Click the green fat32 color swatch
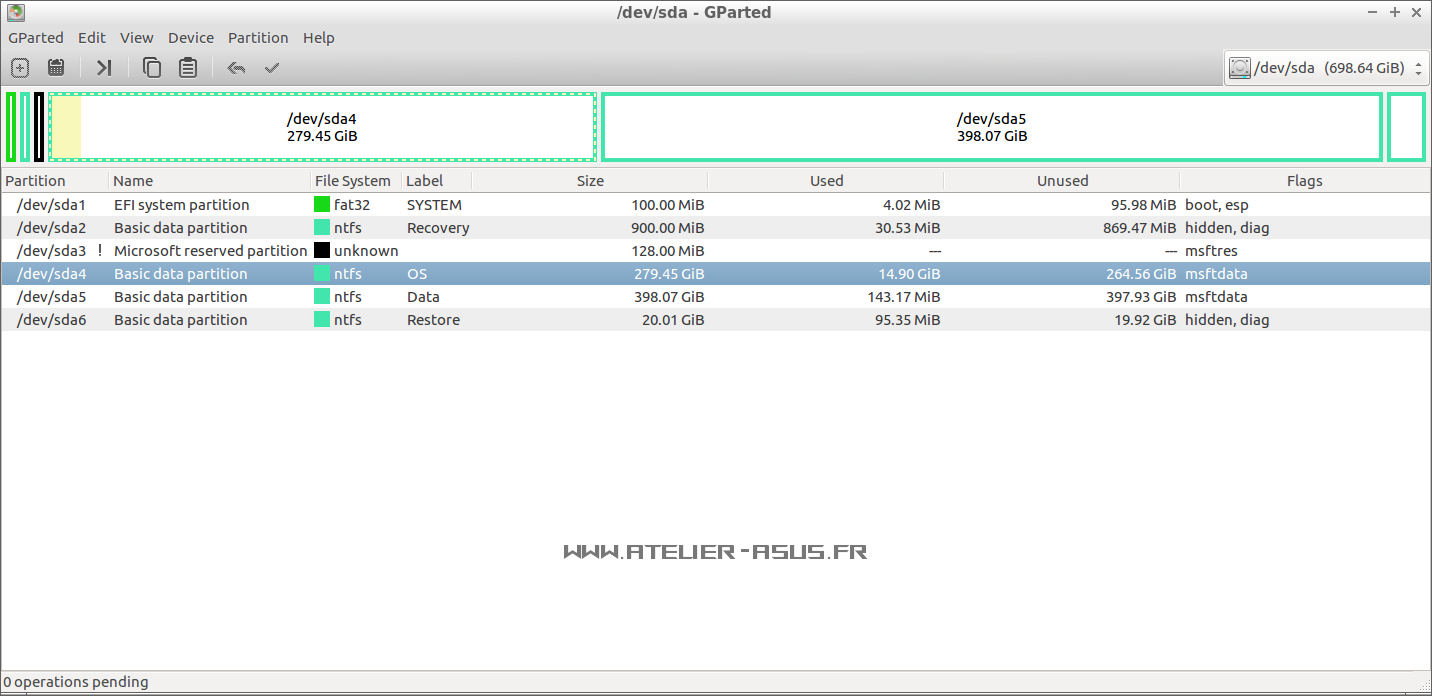1432x696 pixels. coord(322,205)
